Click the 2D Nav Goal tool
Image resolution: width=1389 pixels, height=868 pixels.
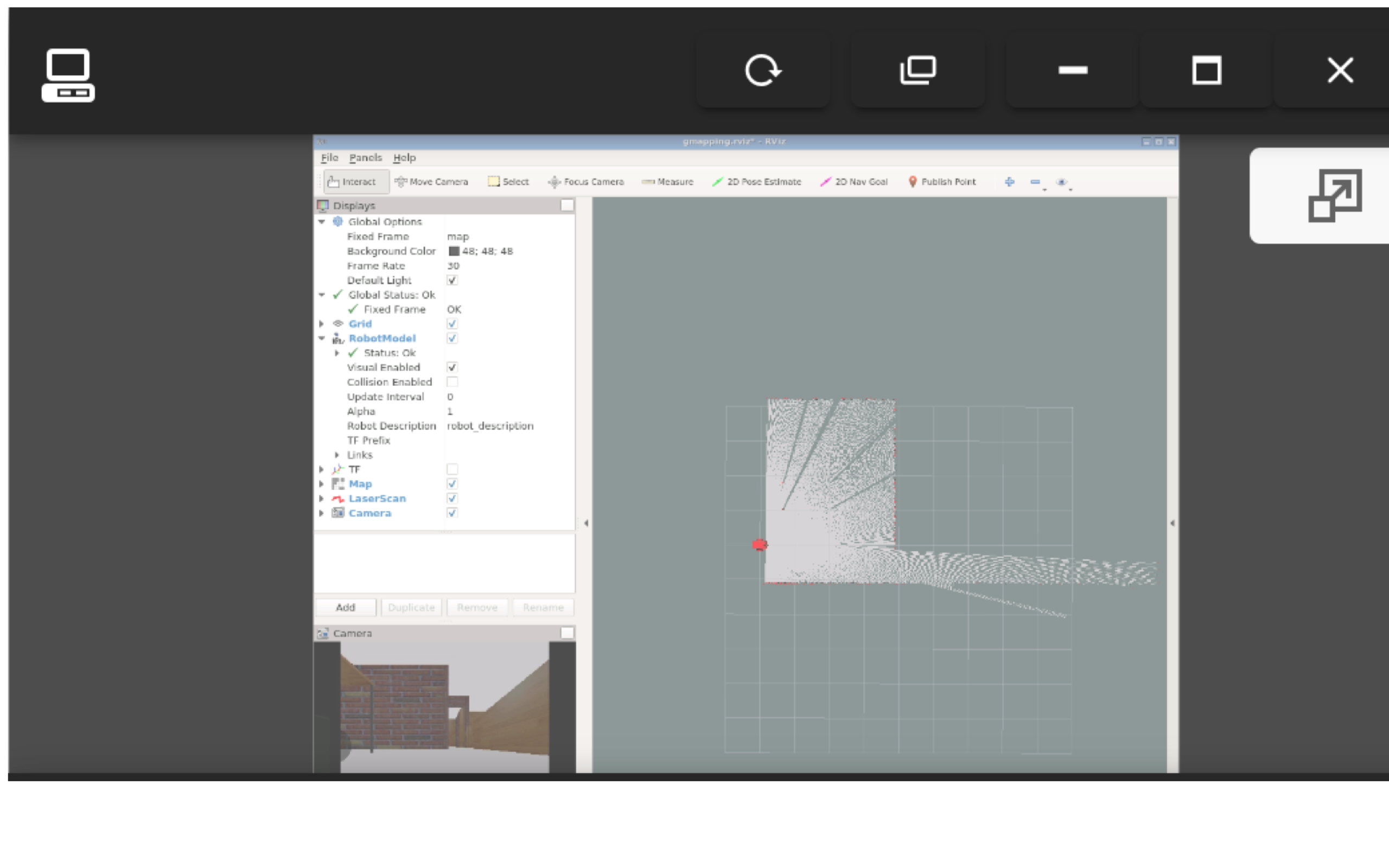[x=854, y=182]
